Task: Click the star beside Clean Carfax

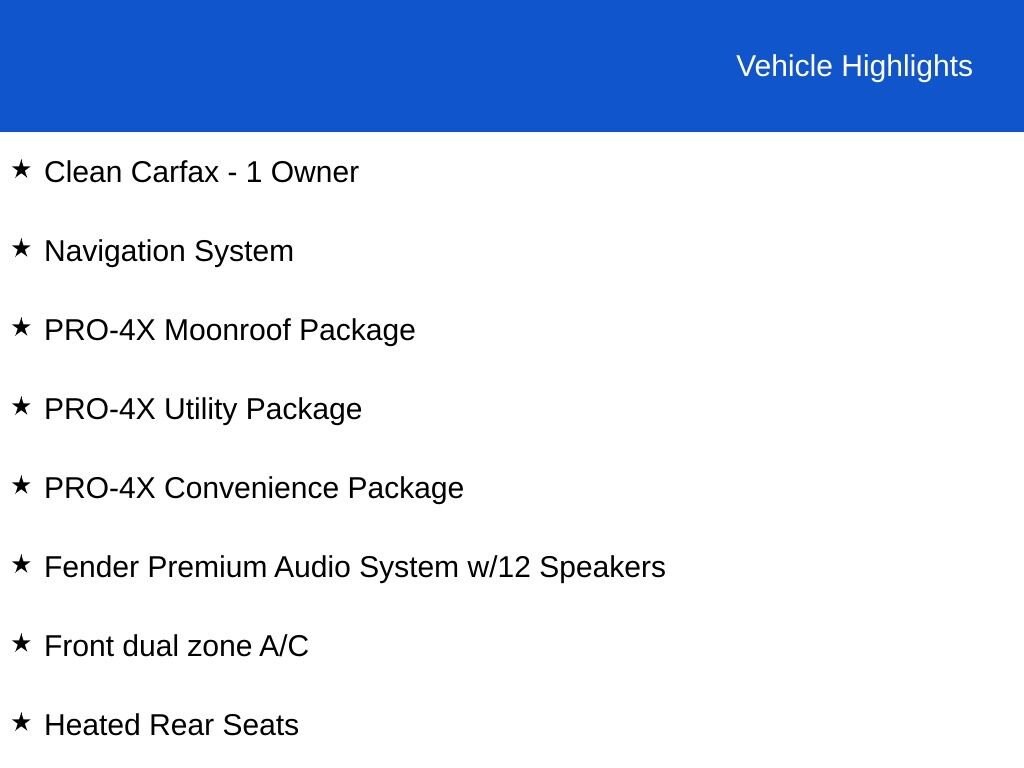Action: coord(21,169)
